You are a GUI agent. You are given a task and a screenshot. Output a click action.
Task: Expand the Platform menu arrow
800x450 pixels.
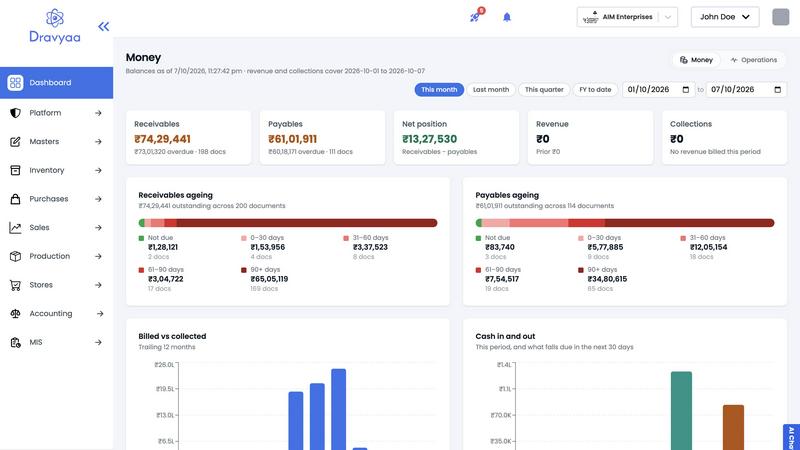[x=98, y=113]
